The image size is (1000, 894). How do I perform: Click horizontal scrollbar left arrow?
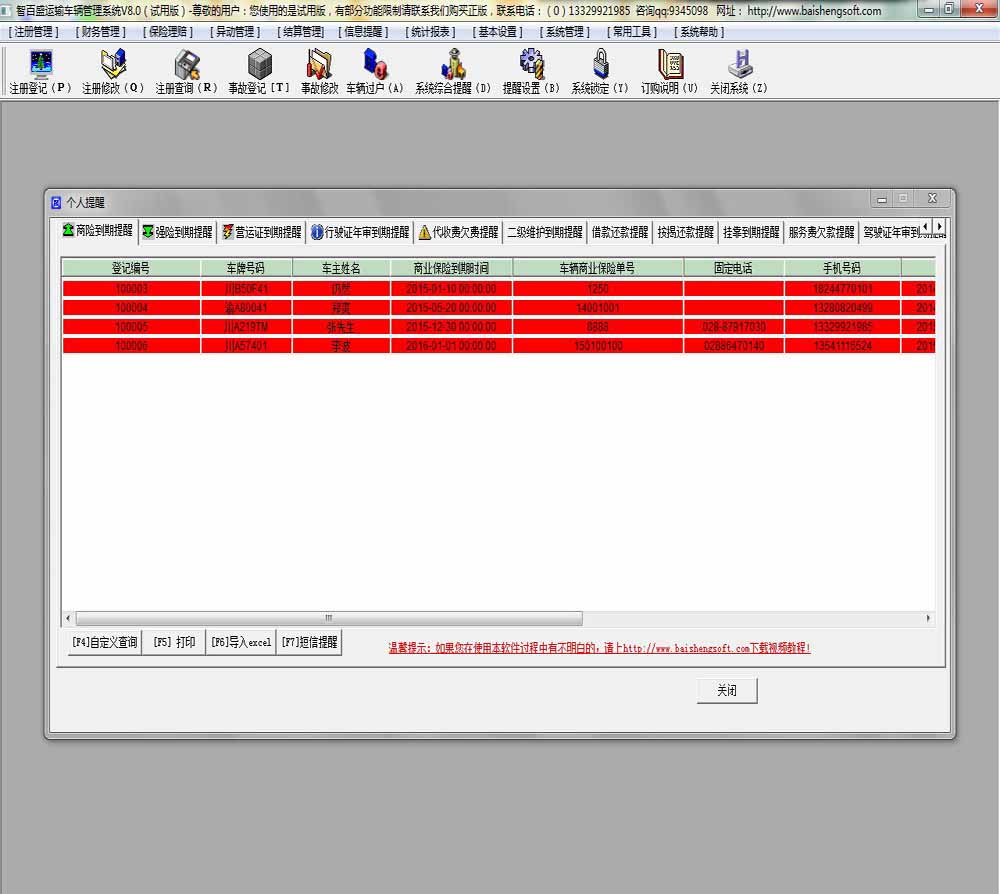68,618
